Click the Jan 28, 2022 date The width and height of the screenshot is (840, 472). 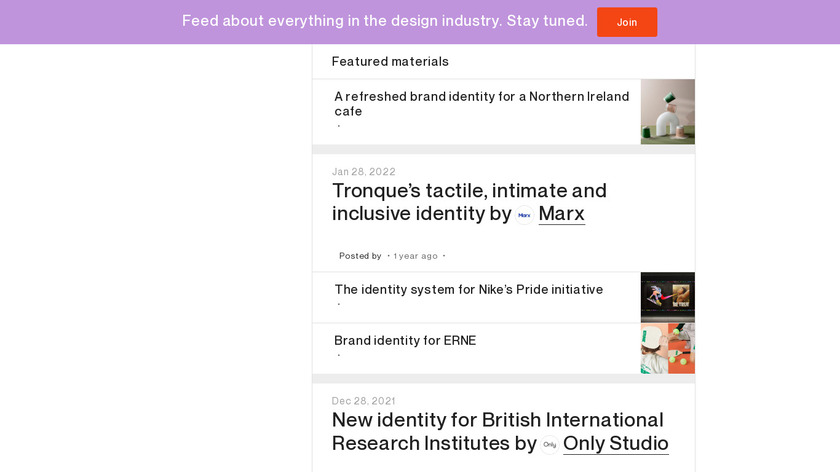(x=364, y=172)
